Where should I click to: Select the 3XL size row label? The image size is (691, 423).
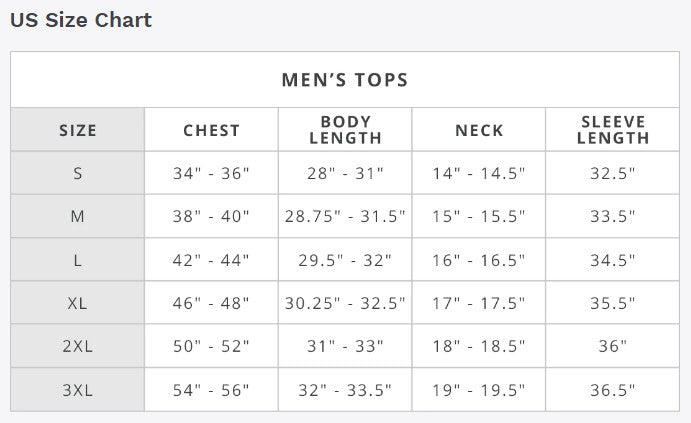coord(78,390)
